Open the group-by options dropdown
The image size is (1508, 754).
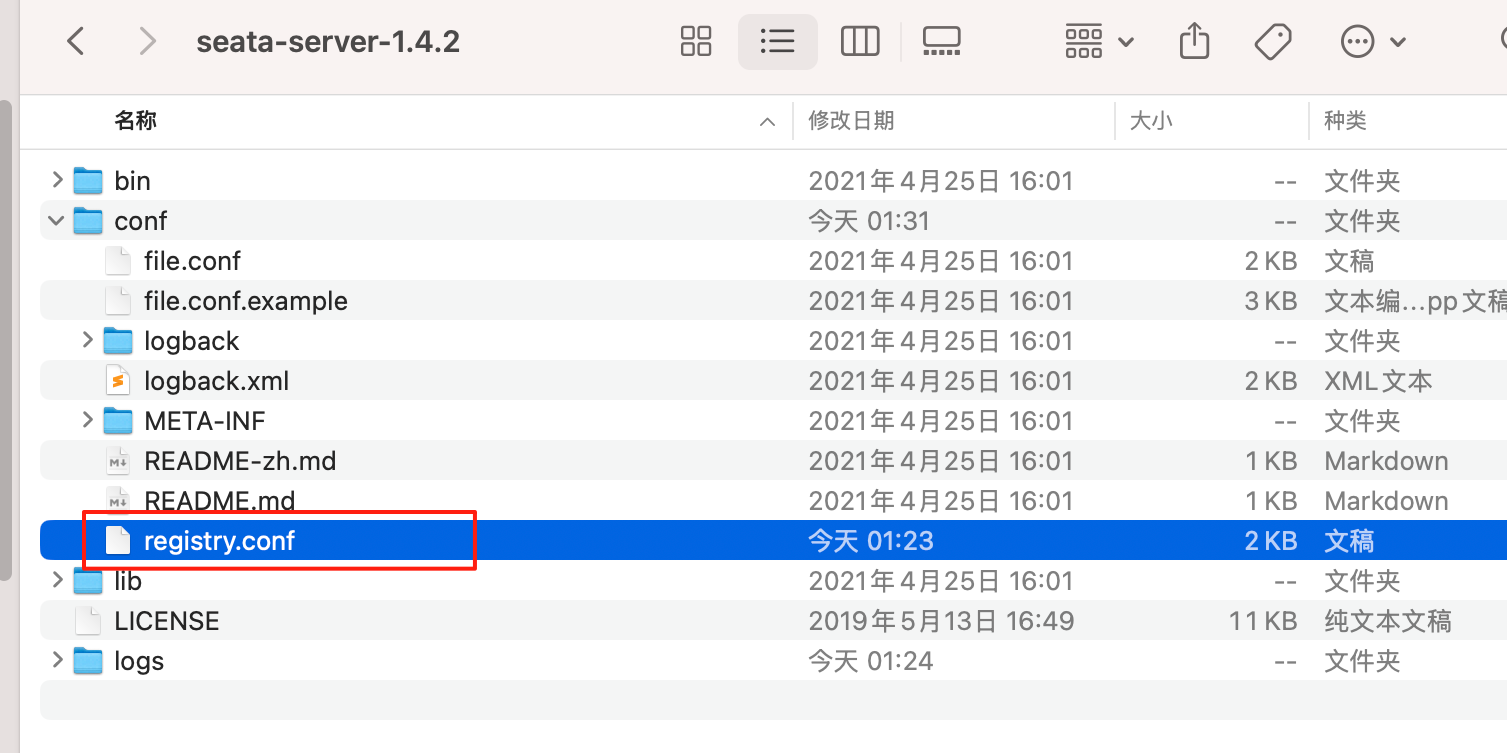pyautogui.click(x=1099, y=41)
